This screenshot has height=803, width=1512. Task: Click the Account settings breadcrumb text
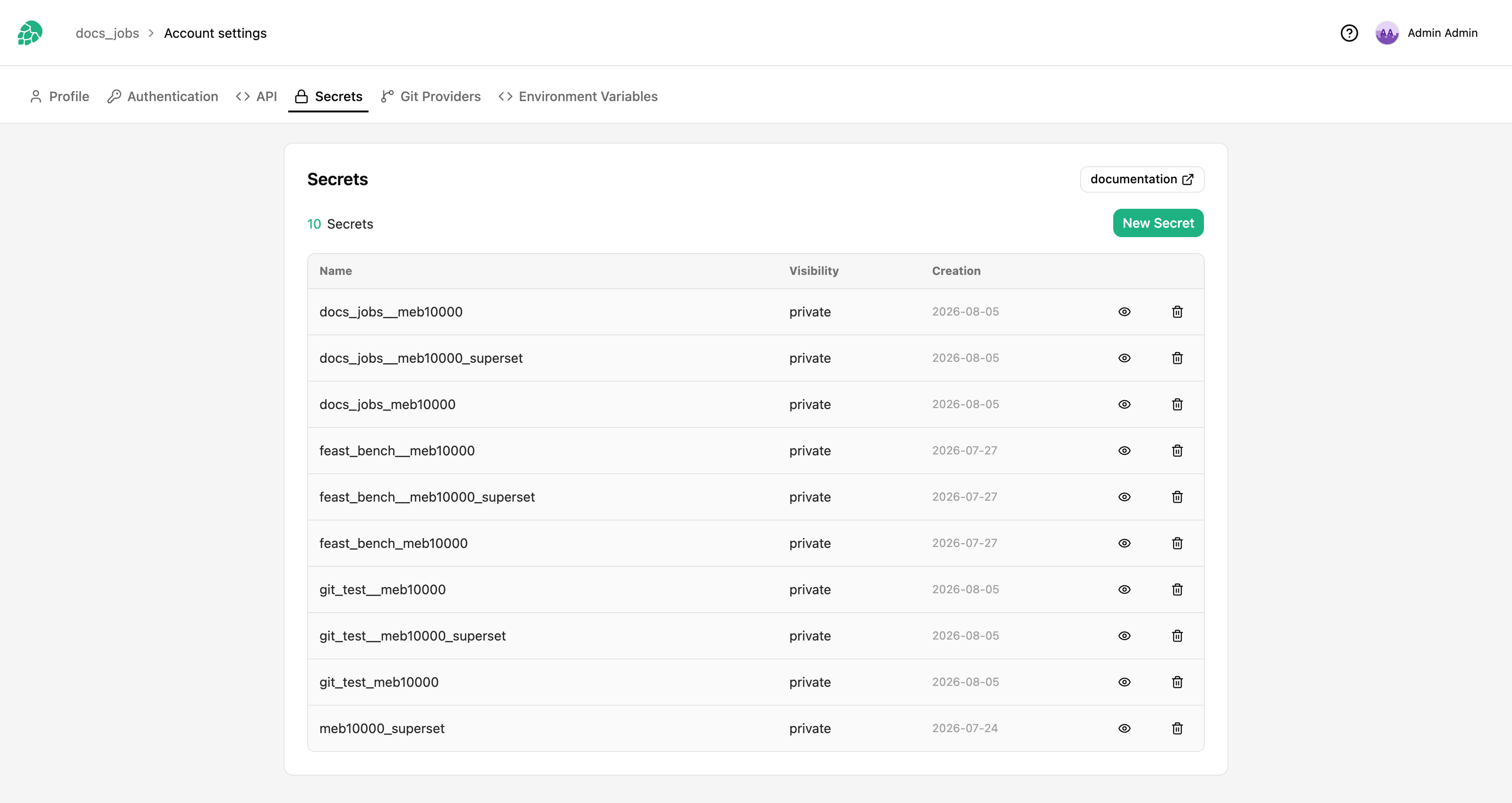[x=215, y=33]
